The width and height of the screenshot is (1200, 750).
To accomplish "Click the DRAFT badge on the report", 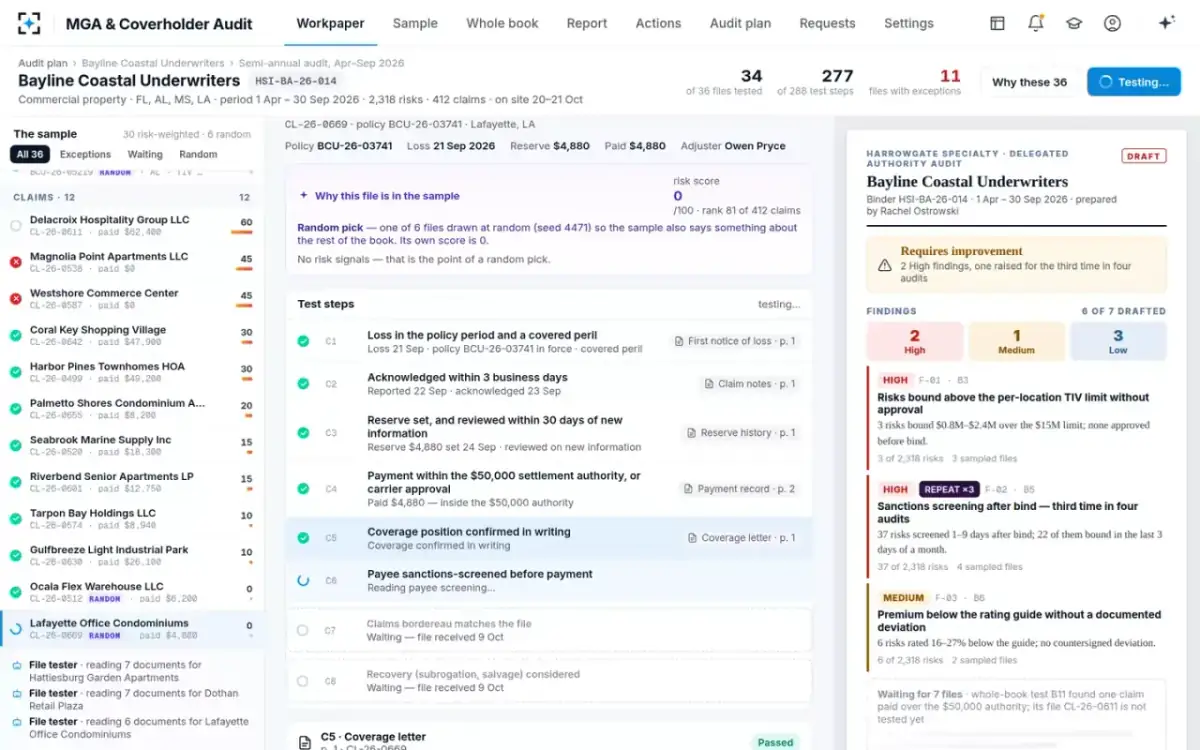I will pyautogui.click(x=1144, y=156).
